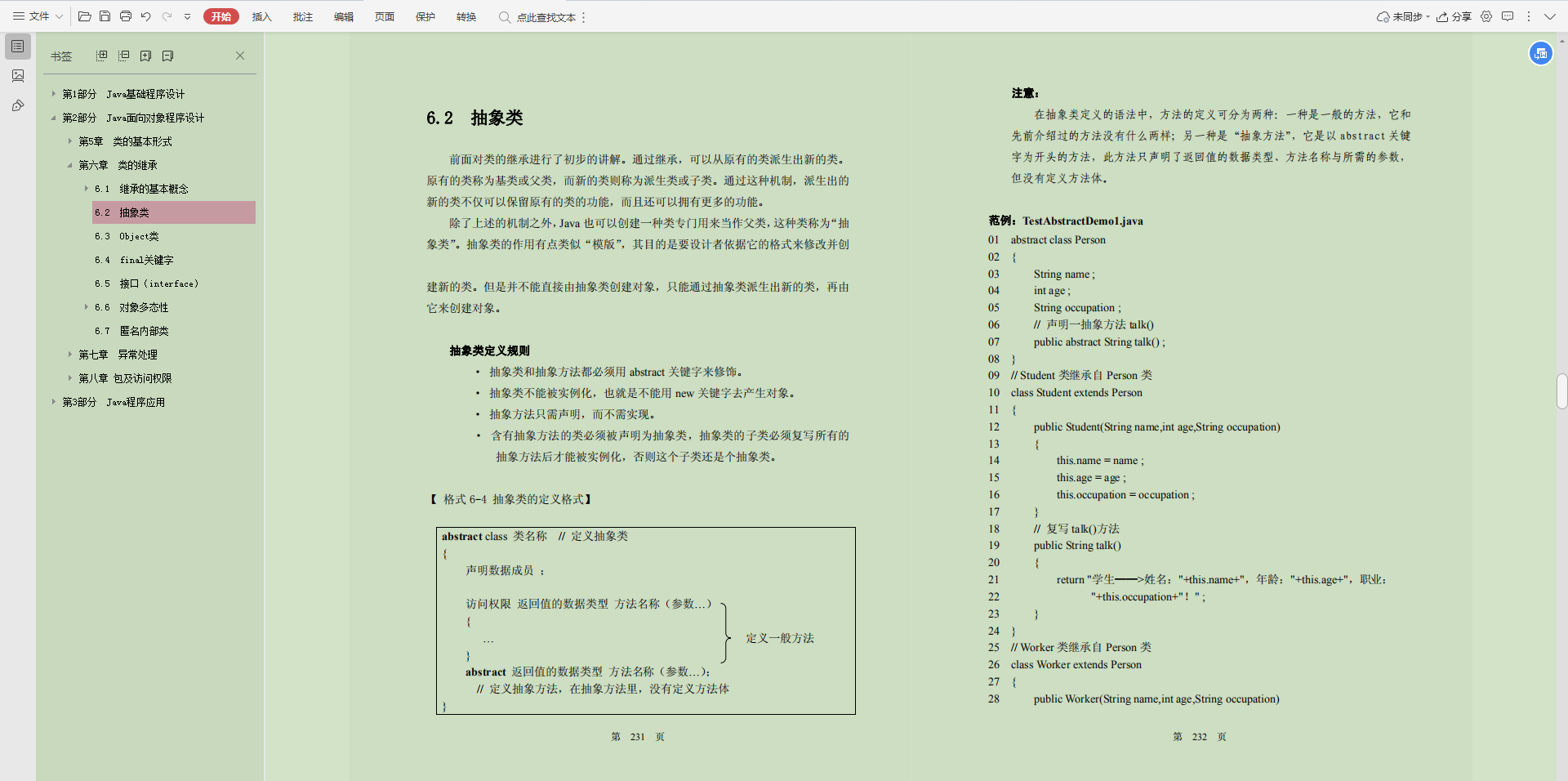
Task: Click the collapse all bookmarks icon
Action: (x=123, y=56)
